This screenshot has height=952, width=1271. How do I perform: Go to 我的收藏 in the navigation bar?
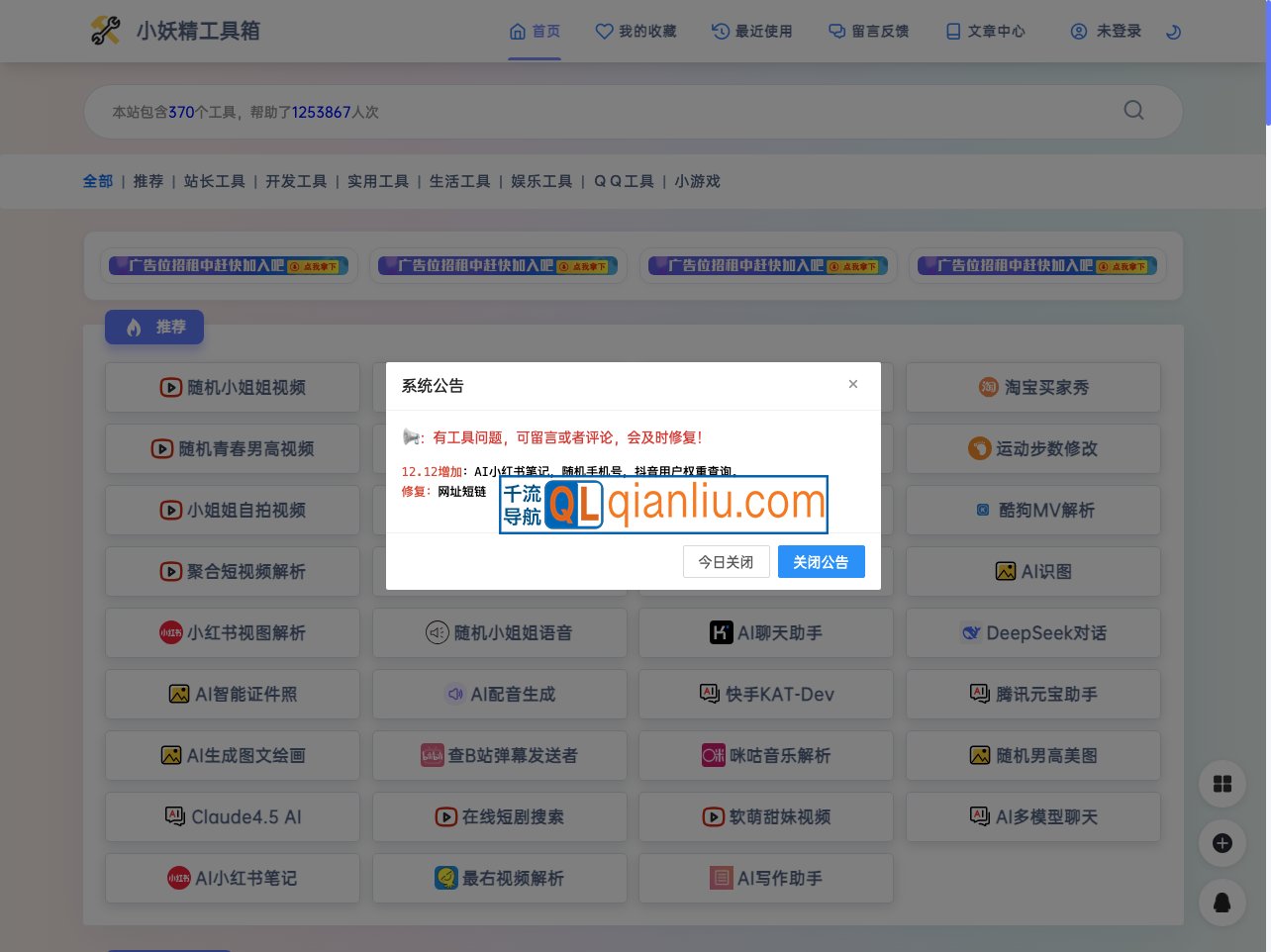pos(635,31)
